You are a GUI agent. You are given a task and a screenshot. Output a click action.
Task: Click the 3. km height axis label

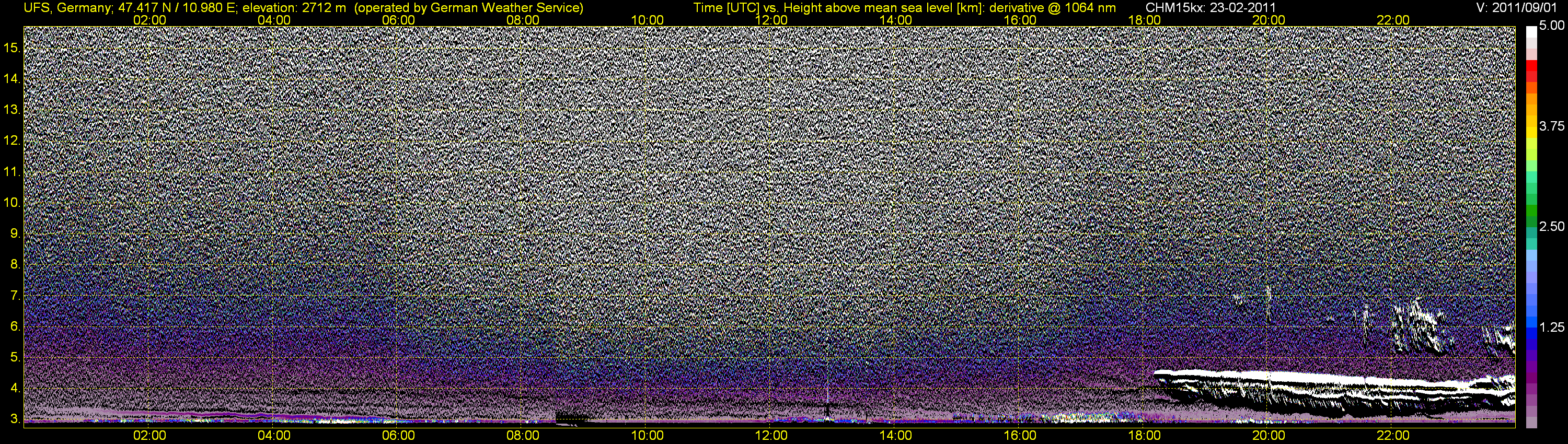coord(15,419)
